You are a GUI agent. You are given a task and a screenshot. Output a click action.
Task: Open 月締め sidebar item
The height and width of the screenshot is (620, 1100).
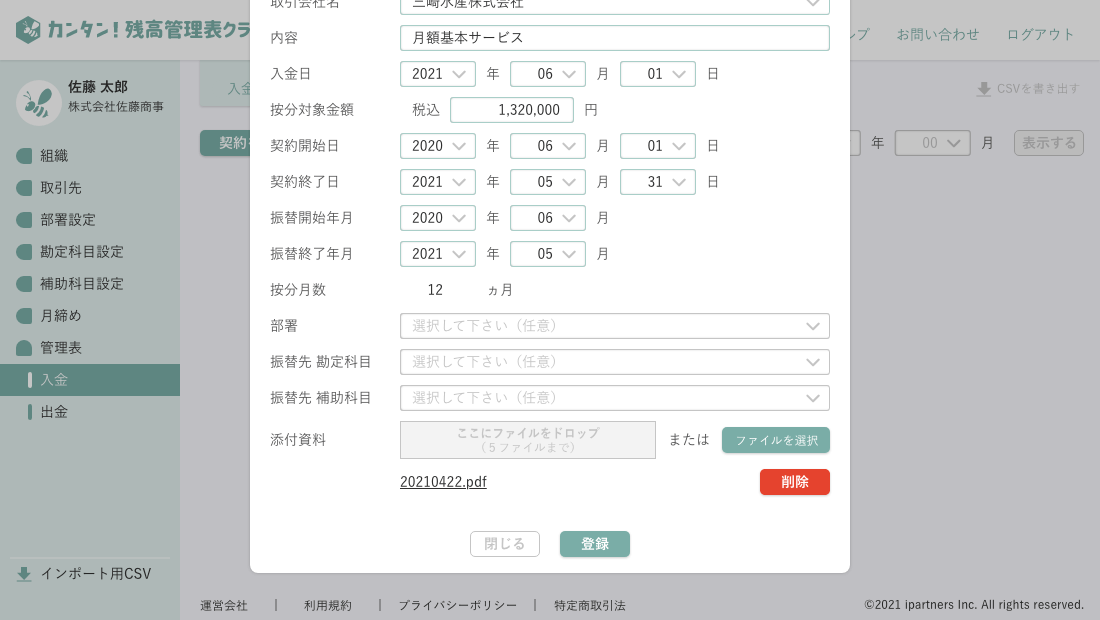click(x=60, y=316)
